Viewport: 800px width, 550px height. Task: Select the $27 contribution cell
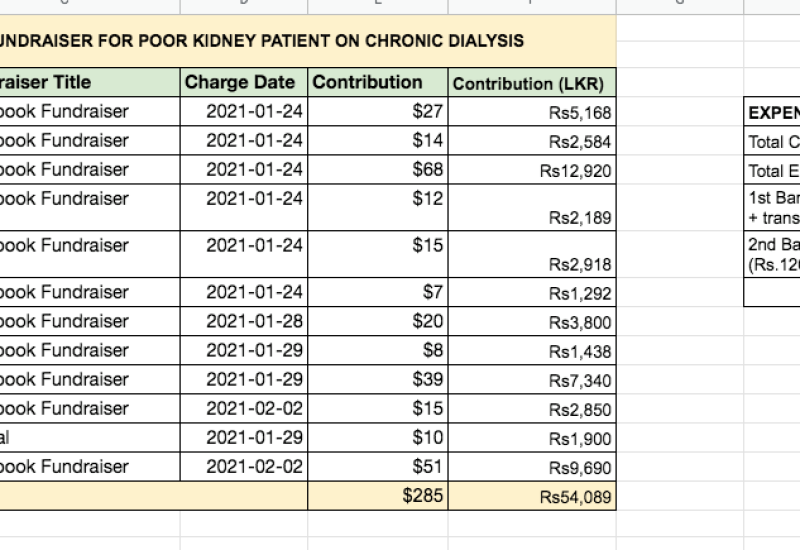[377, 111]
